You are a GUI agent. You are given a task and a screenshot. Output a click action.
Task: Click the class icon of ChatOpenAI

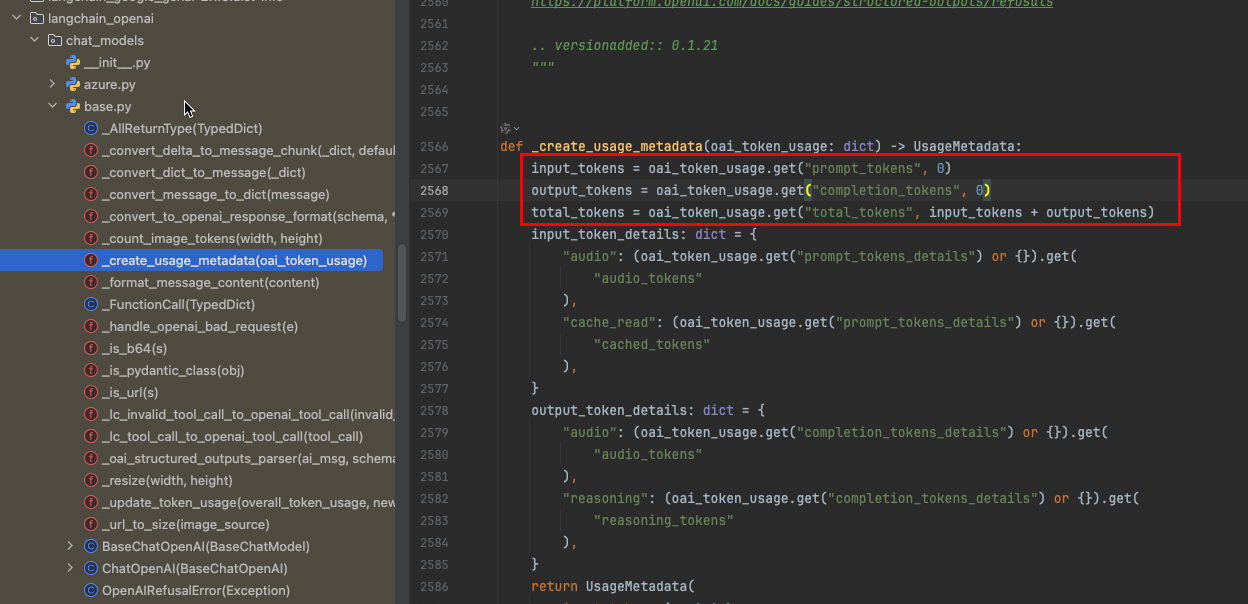point(91,568)
